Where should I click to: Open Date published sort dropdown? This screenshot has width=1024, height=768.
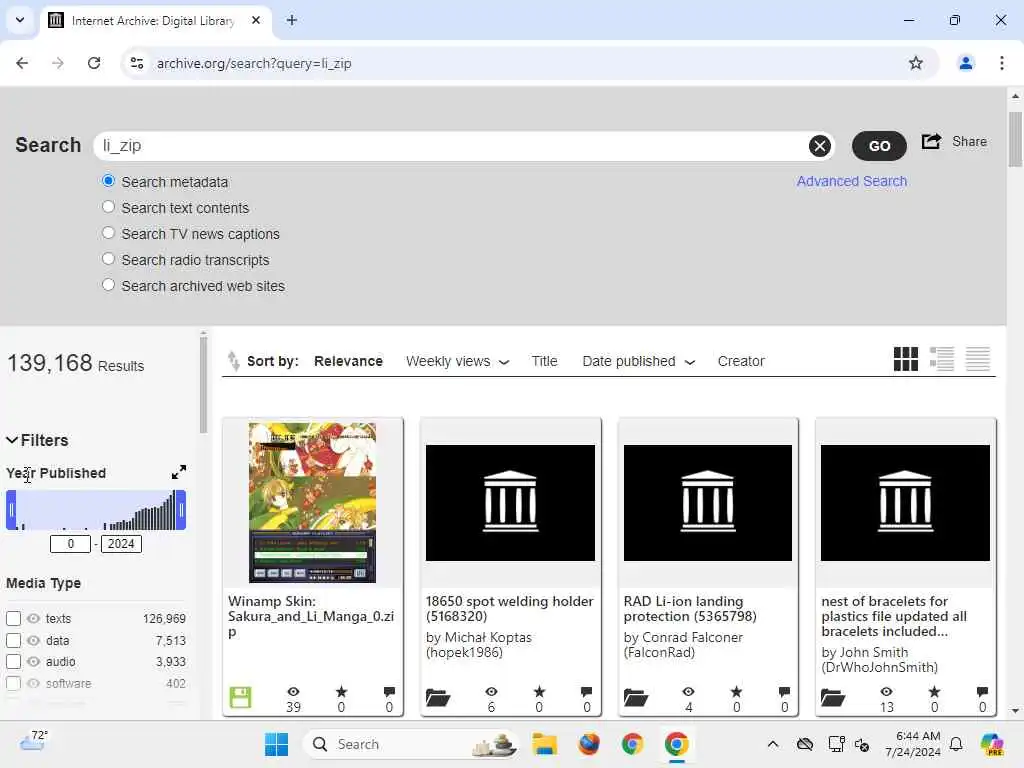point(638,361)
